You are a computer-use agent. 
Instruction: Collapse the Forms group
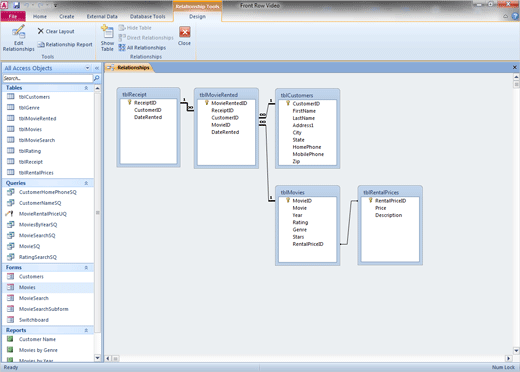tap(86, 268)
